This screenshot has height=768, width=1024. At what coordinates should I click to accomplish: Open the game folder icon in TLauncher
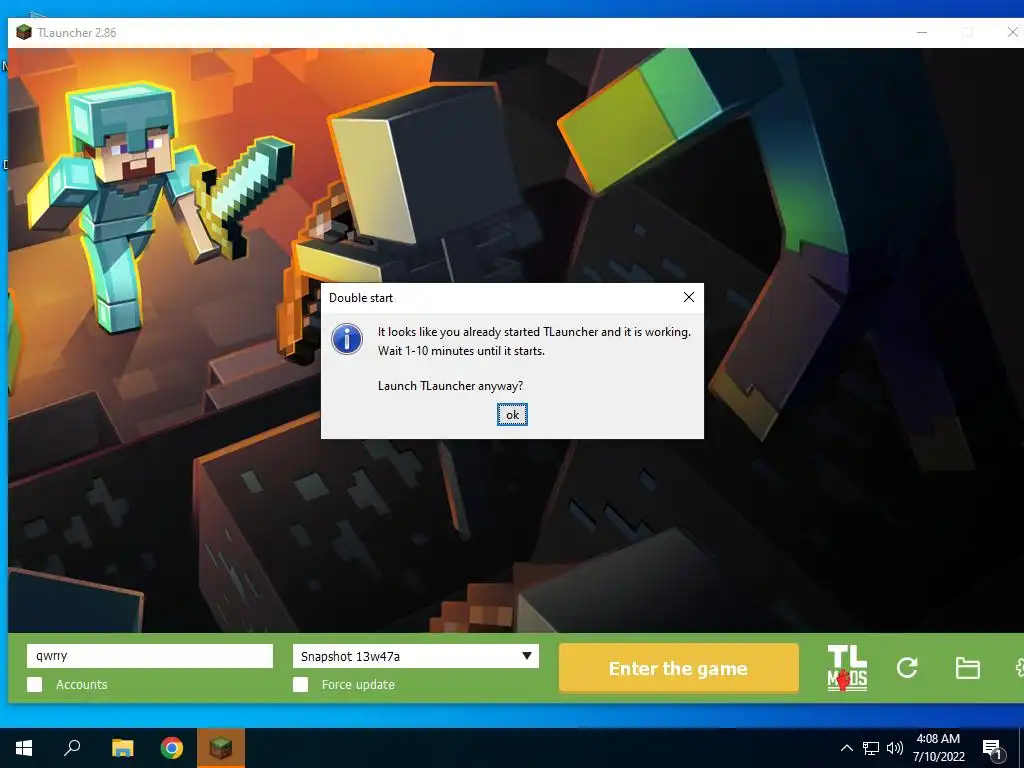[x=967, y=668]
